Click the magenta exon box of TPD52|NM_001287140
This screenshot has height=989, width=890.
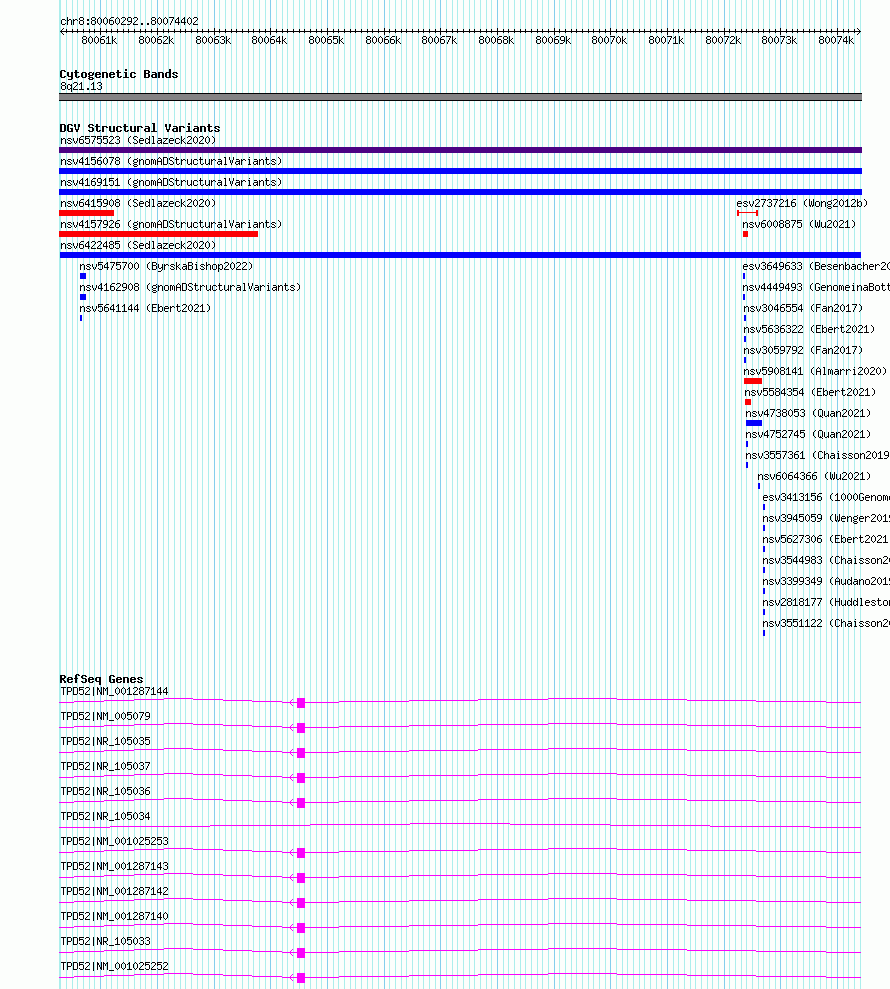point(301,928)
